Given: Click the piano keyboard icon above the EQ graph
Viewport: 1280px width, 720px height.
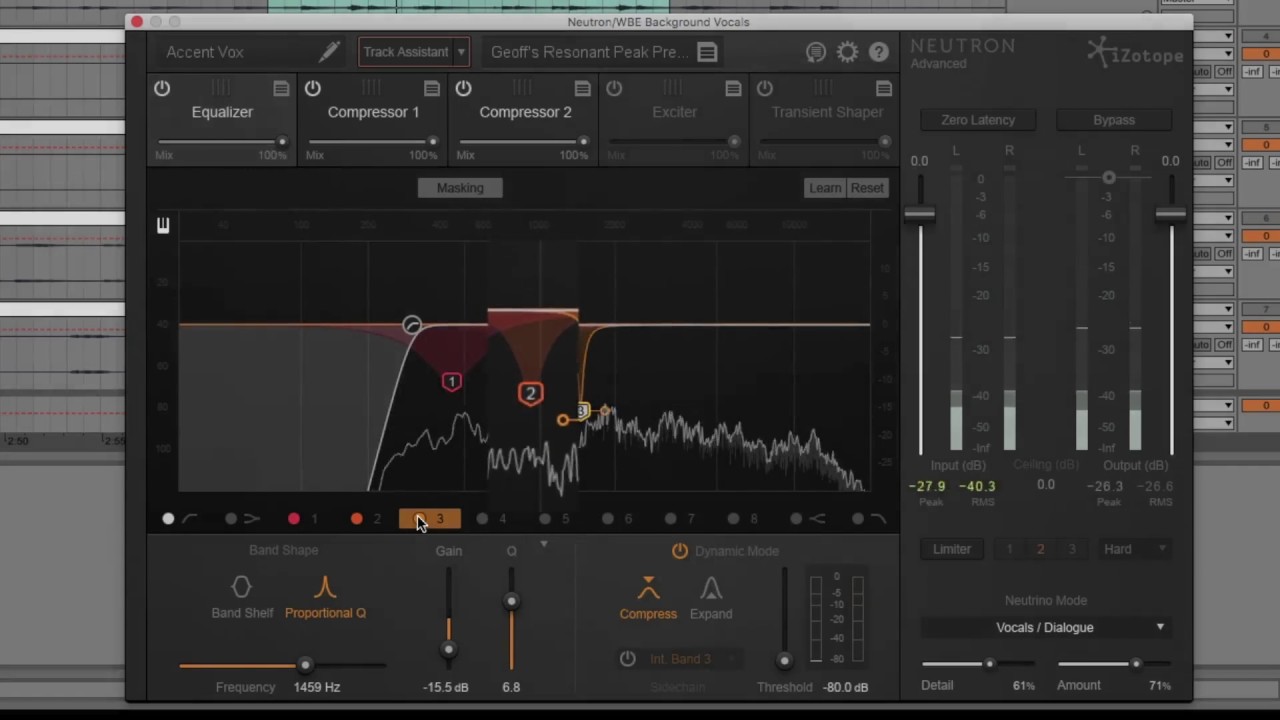Looking at the screenshot, I should (163, 225).
